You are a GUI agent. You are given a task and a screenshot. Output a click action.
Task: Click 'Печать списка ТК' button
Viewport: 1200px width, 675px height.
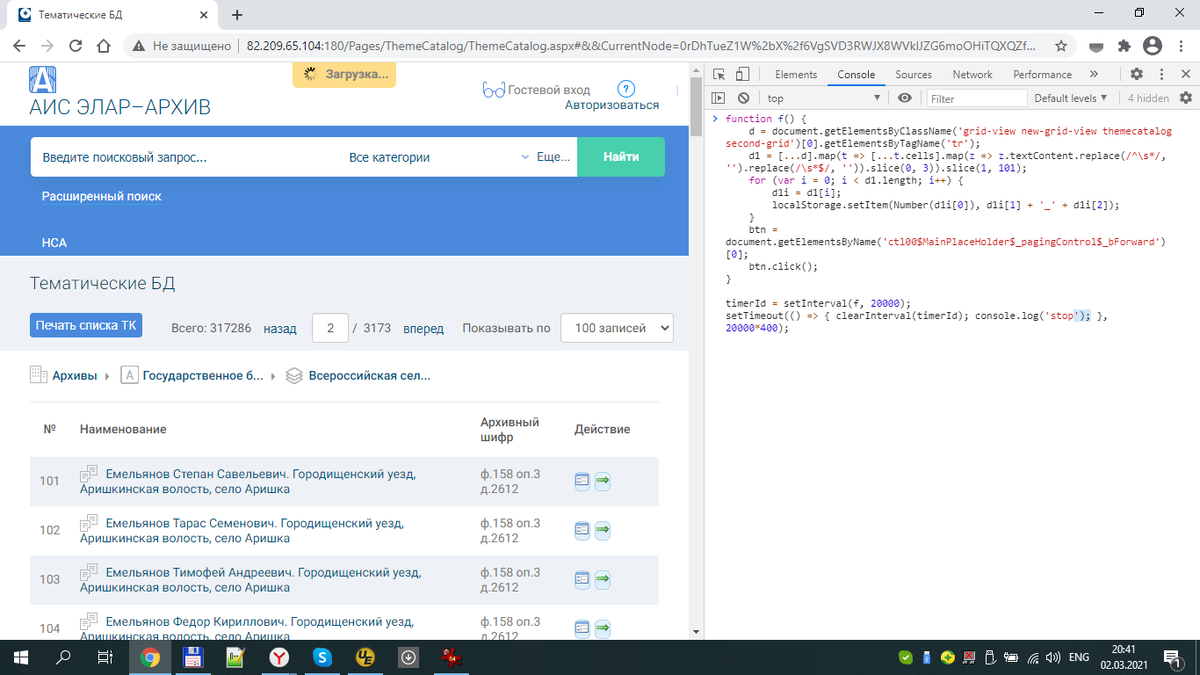[86, 326]
